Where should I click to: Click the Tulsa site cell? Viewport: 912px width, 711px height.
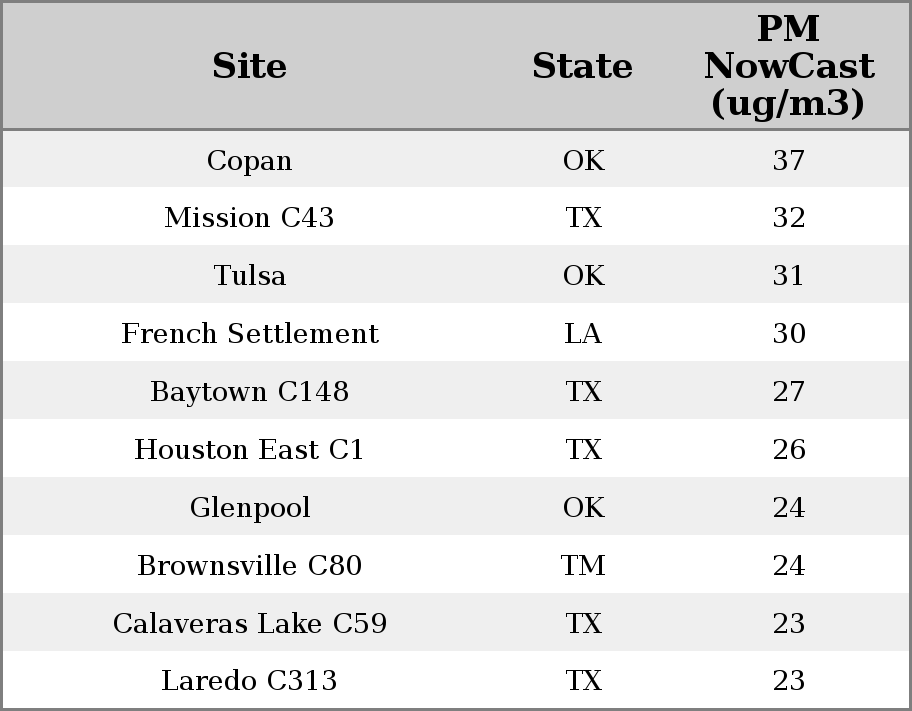tap(249, 276)
